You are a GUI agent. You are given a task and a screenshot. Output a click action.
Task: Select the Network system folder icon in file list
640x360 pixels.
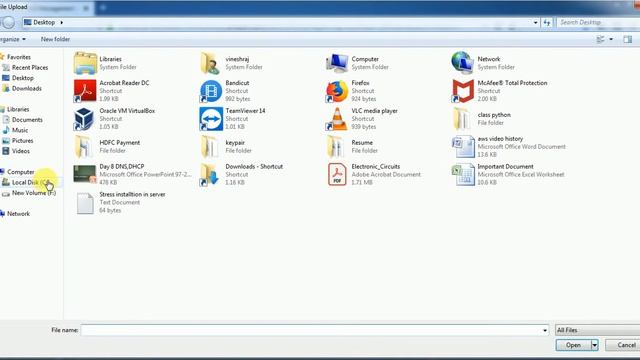tap(462, 63)
